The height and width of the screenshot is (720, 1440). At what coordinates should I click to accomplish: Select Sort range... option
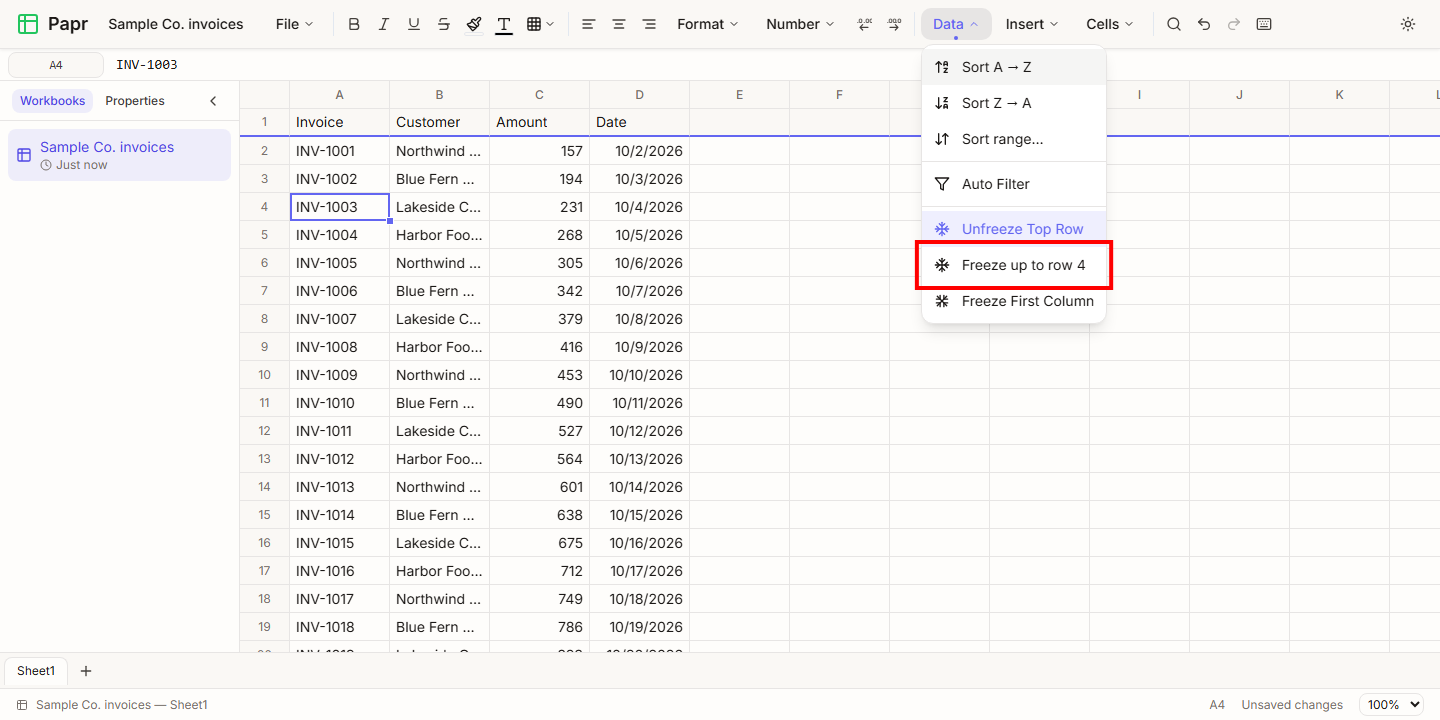point(1014,139)
